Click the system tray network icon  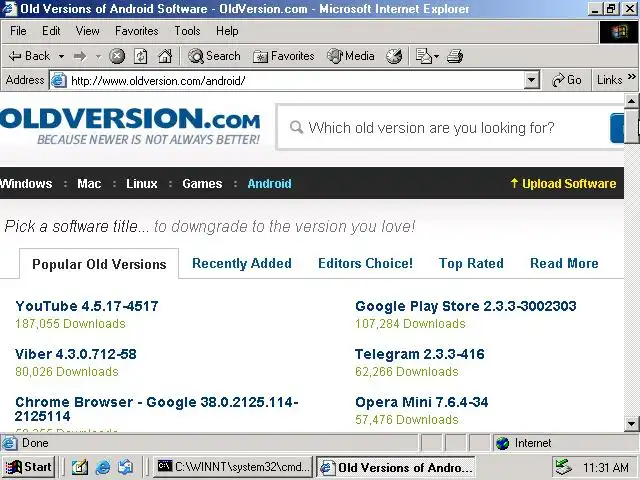pyautogui.click(x=563, y=467)
